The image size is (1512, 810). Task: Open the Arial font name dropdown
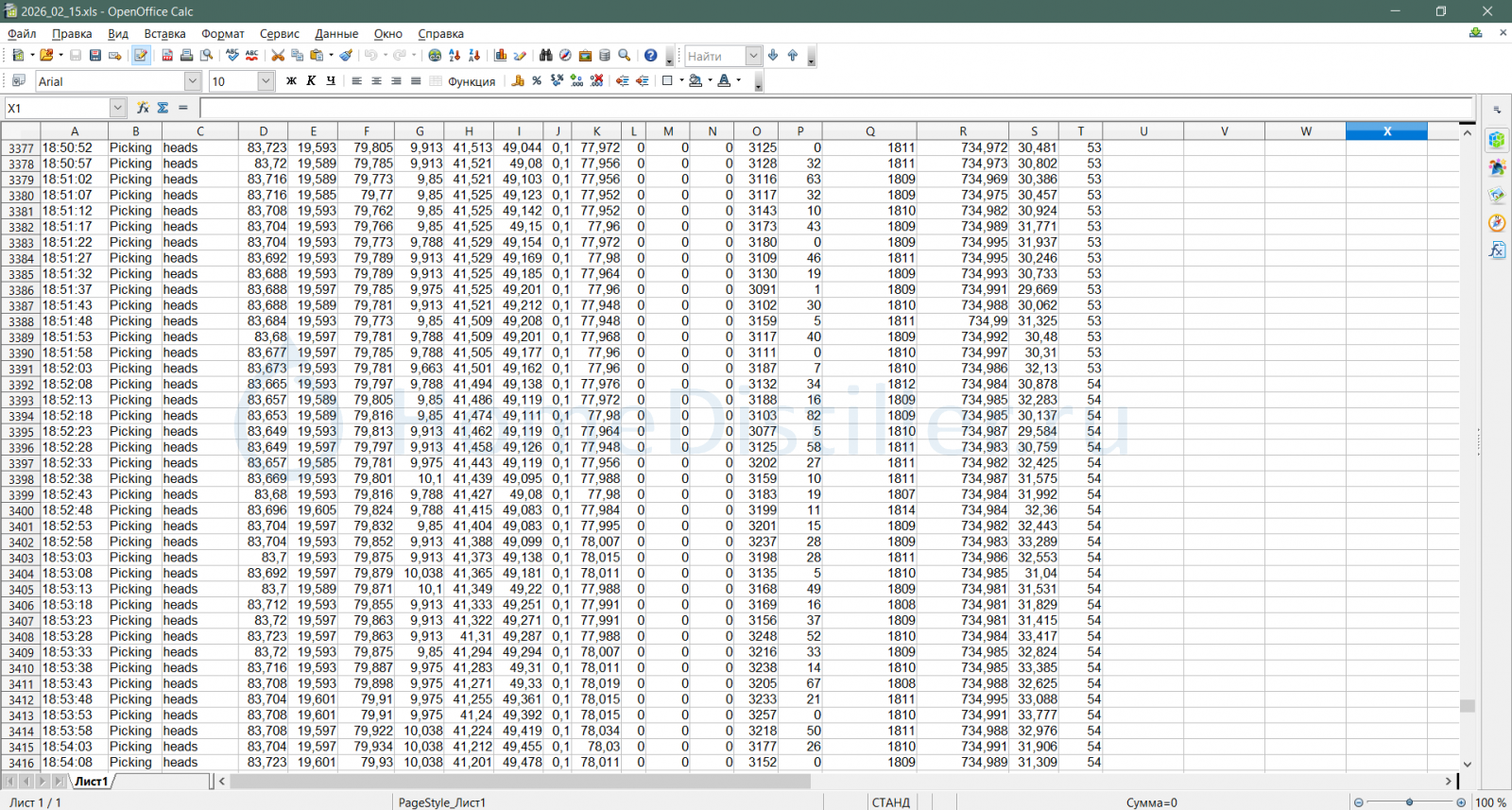pos(193,81)
